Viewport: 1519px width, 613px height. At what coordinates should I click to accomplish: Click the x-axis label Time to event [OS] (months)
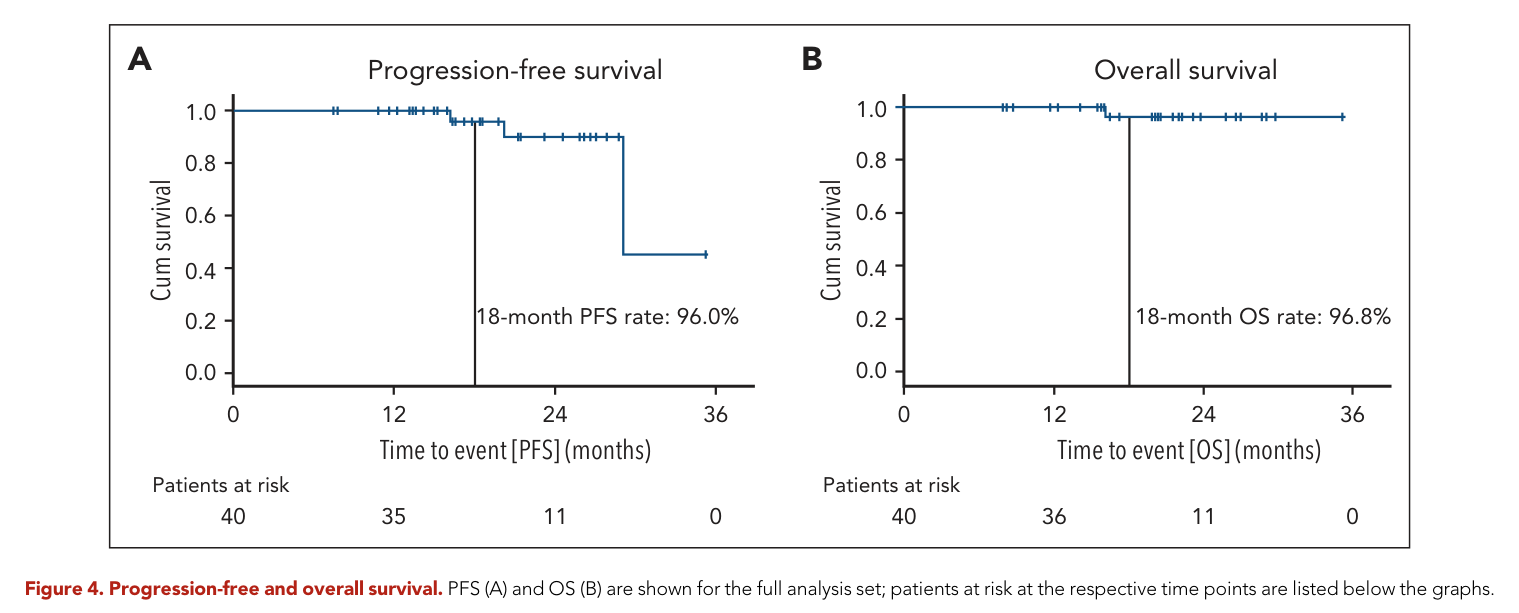(1189, 450)
